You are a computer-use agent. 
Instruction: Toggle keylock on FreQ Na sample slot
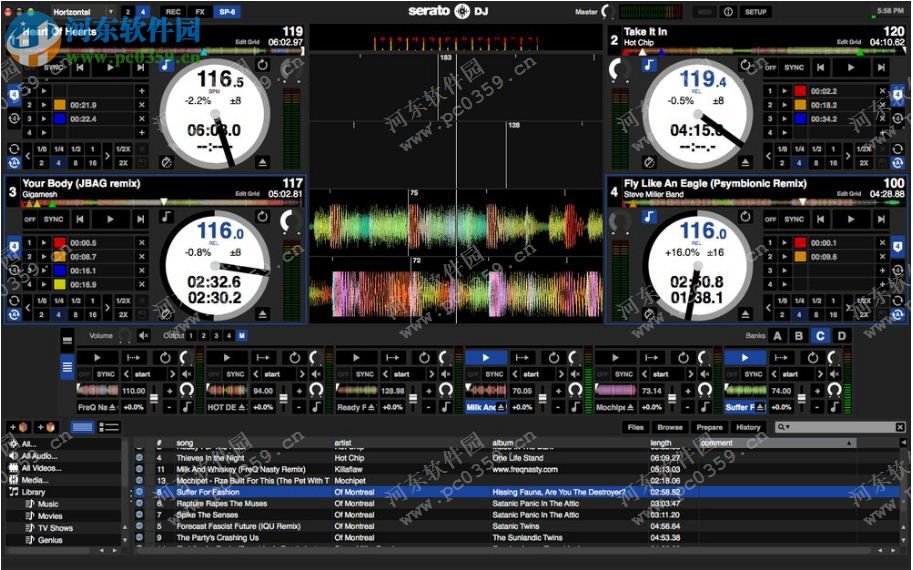click(x=186, y=406)
